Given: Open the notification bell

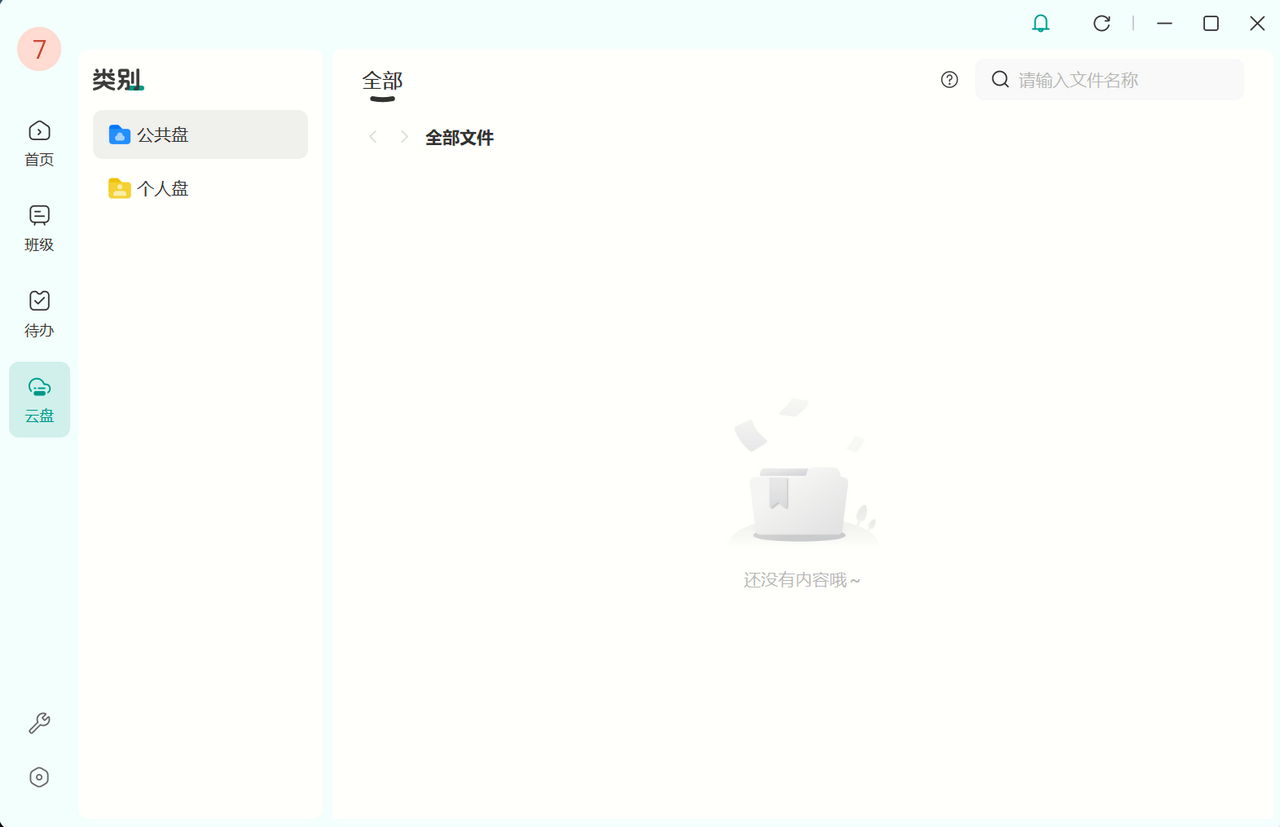Looking at the screenshot, I should (x=1040, y=22).
